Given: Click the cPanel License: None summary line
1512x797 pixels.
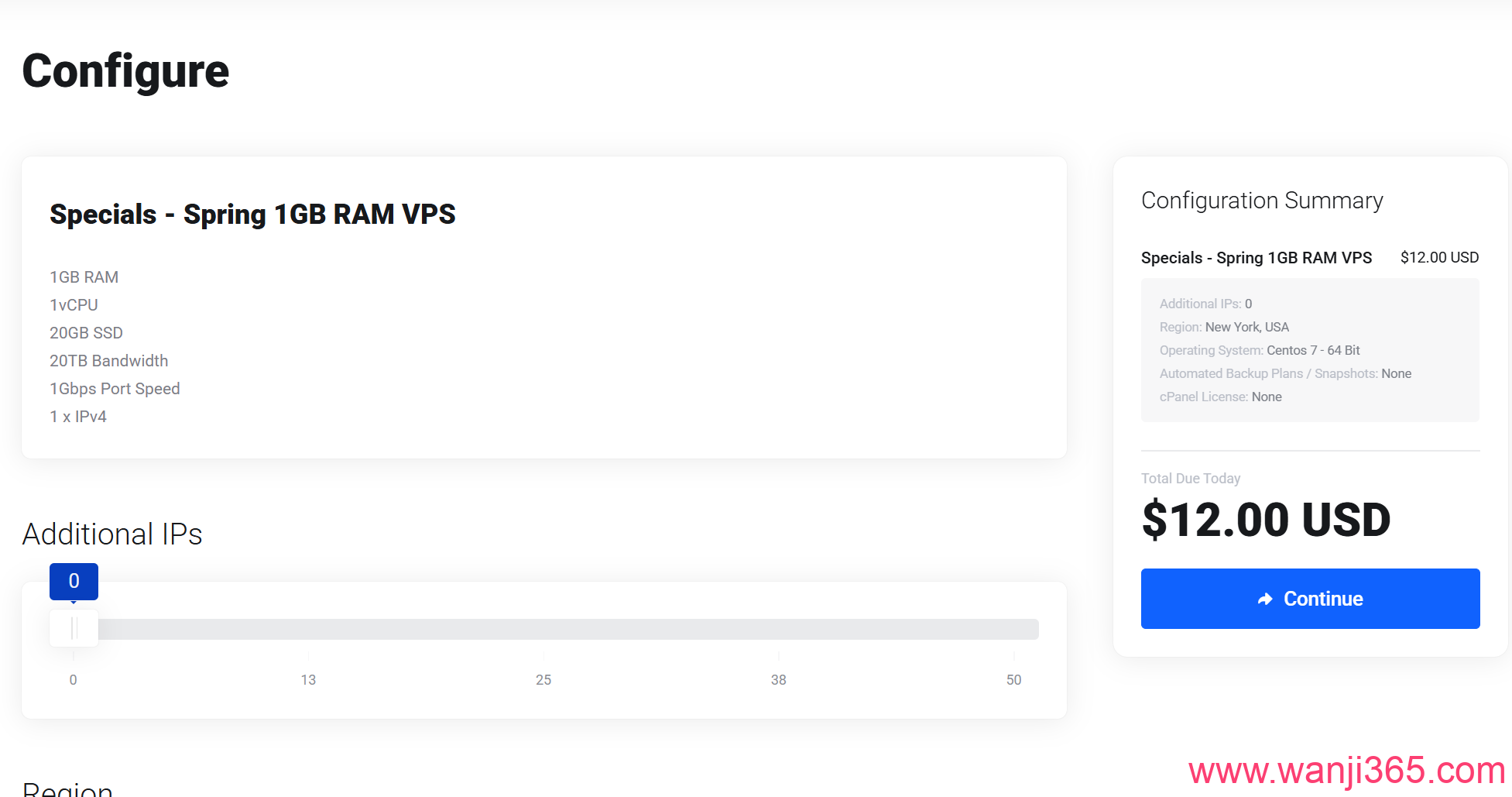Looking at the screenshot, I should [1220, 397].
